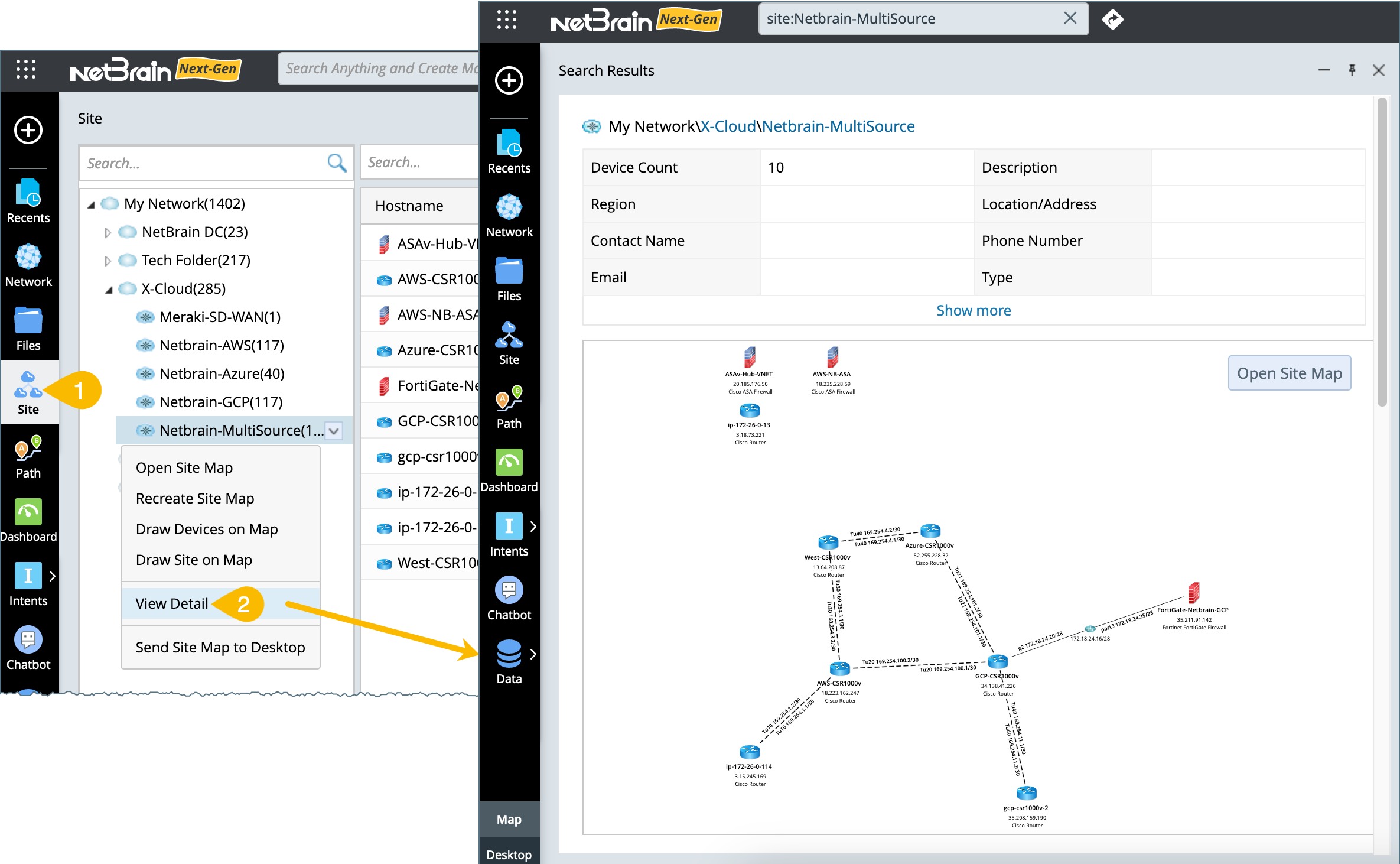Click the path direction icon beside search bar
Viewport: 1400px width, 864px height.
(1112, 20)
